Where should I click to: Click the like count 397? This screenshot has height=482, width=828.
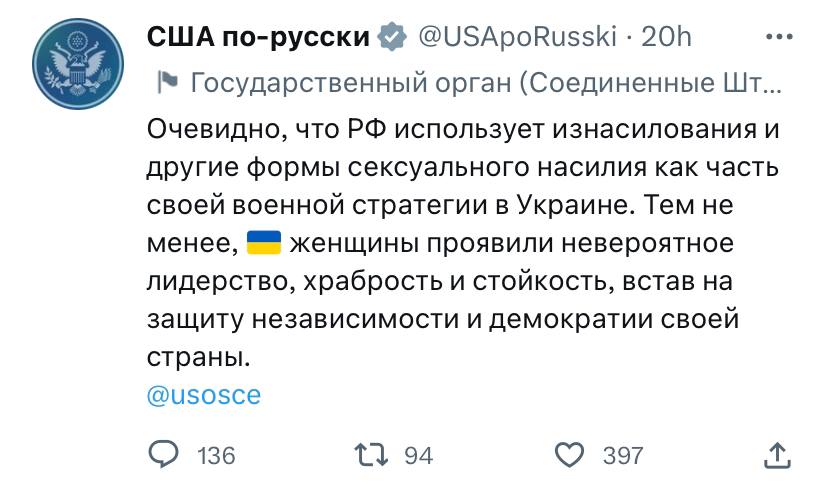click(x=623, y=456)
